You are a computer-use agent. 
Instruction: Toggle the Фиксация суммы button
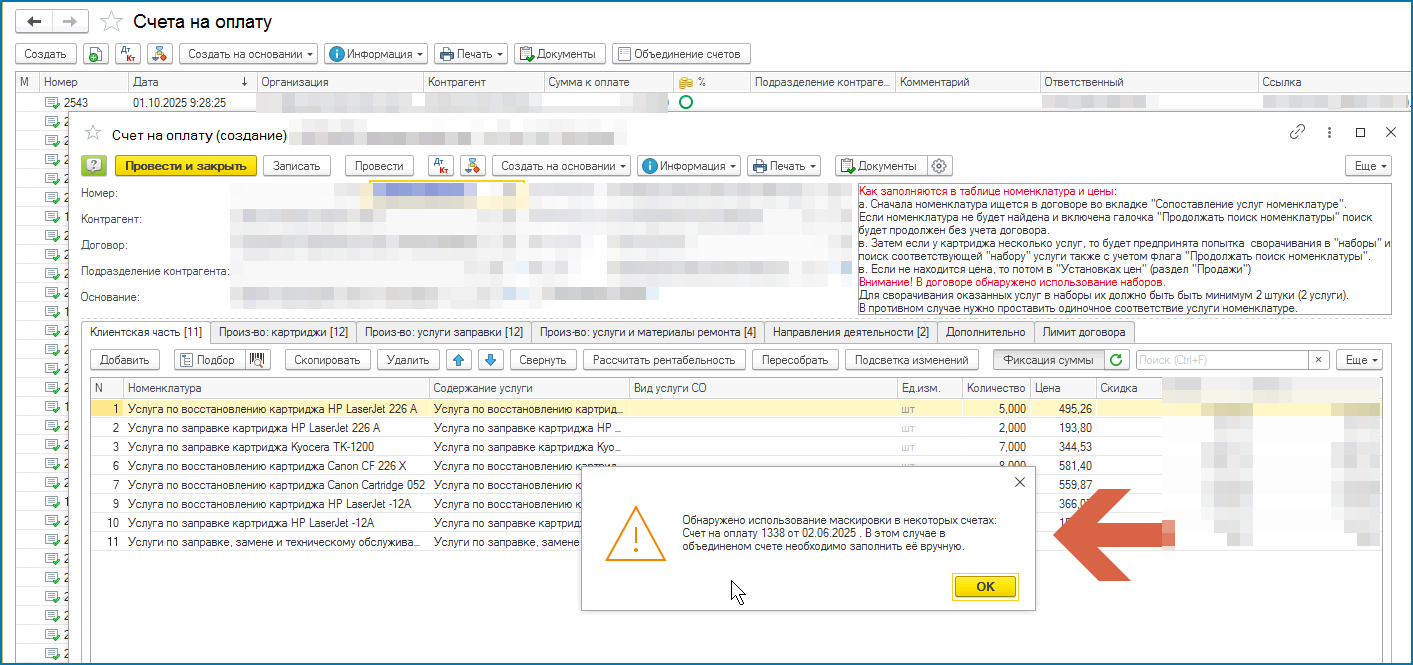pyautogui.click(x=1048, y=360)
